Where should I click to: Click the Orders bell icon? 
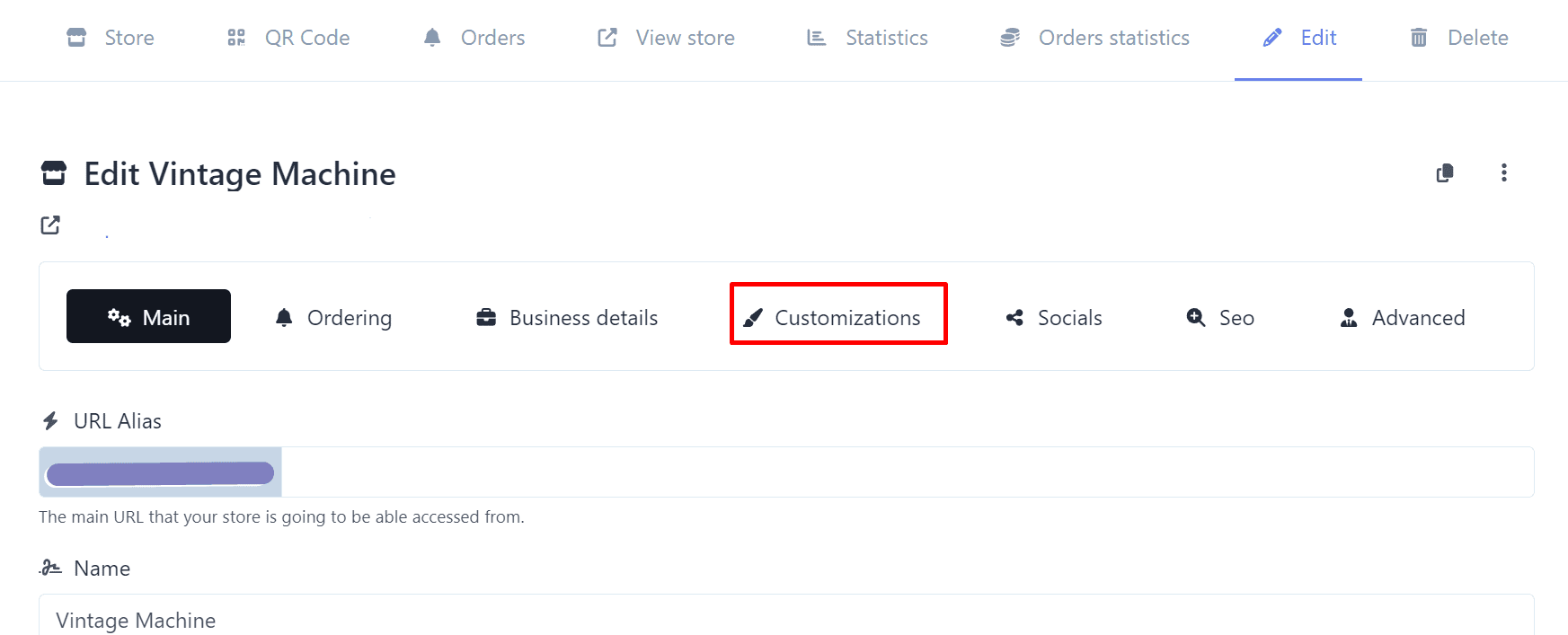click(432, 38)
